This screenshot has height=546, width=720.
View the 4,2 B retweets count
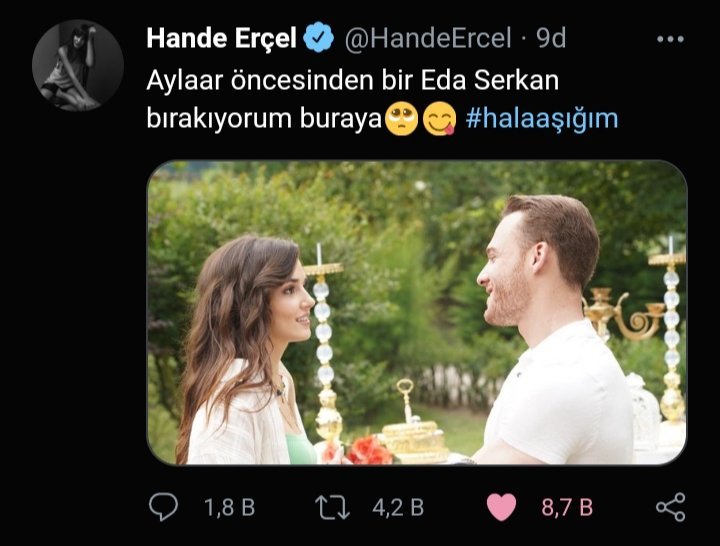click(x=398, y=507)
